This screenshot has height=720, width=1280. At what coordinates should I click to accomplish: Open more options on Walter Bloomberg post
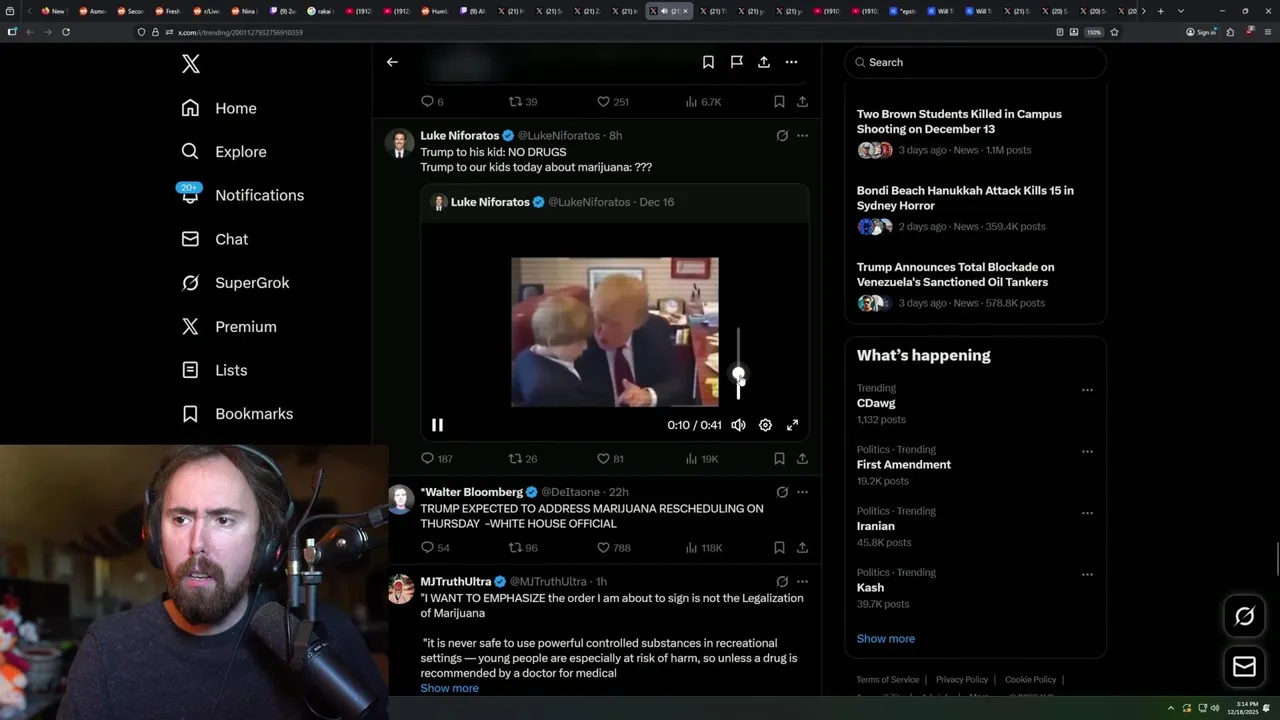coord(802,492)
